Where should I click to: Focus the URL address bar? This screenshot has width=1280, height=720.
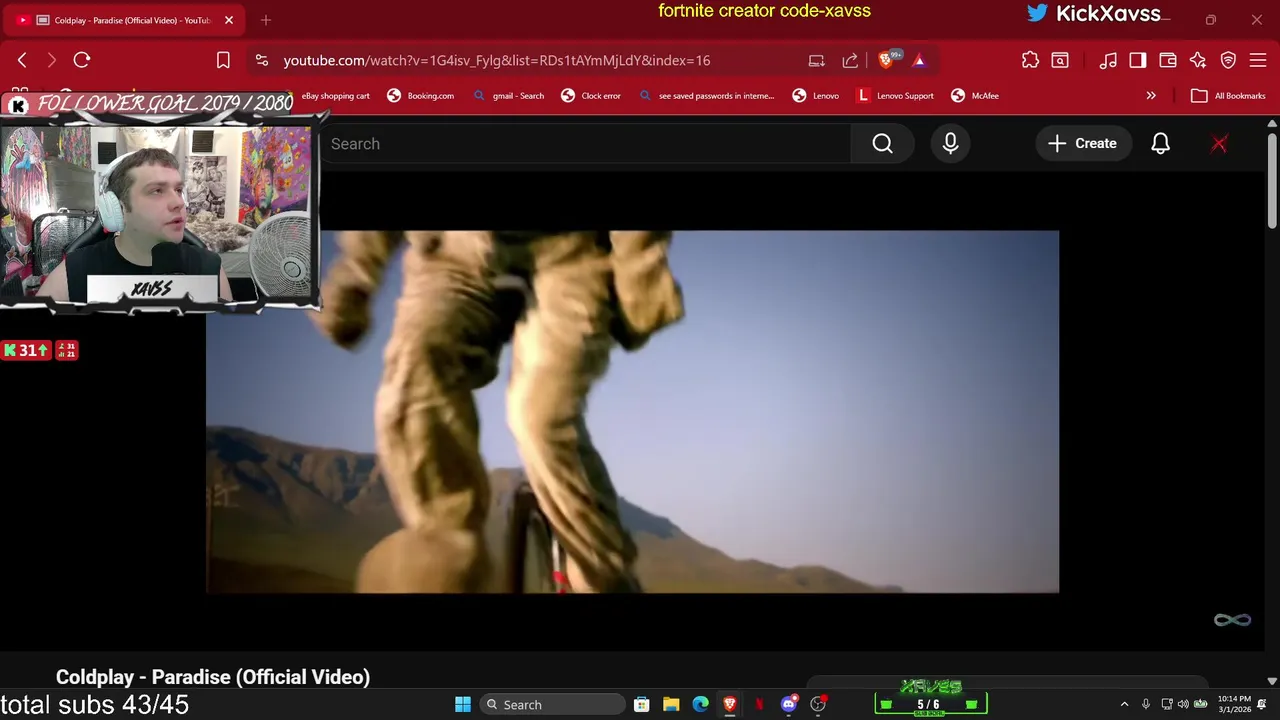coord(496,61)
